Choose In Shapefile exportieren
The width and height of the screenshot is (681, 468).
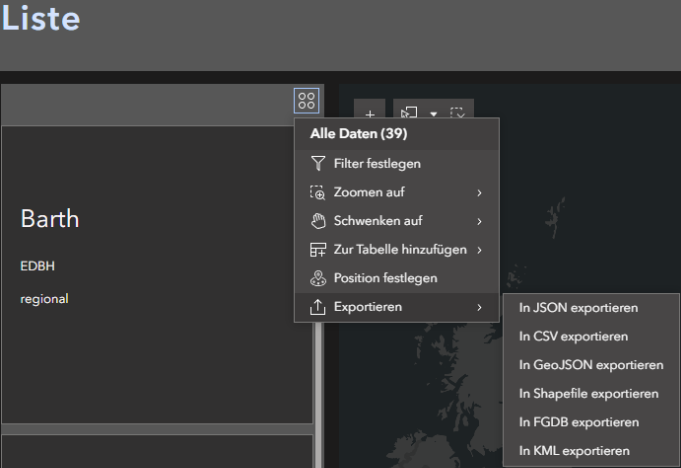click(x=591, y=394)
